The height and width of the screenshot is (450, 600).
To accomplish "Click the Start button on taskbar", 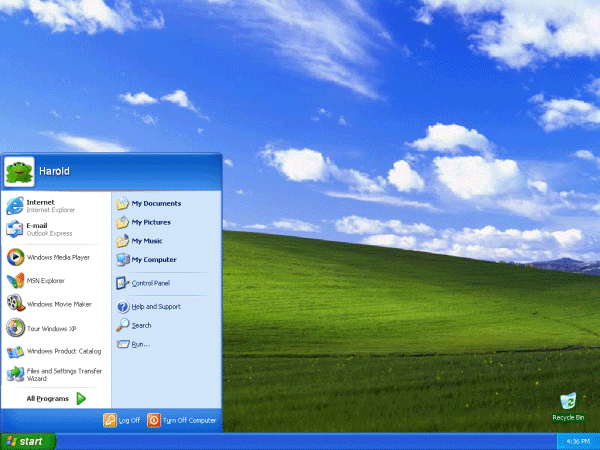I will (28, 442).
